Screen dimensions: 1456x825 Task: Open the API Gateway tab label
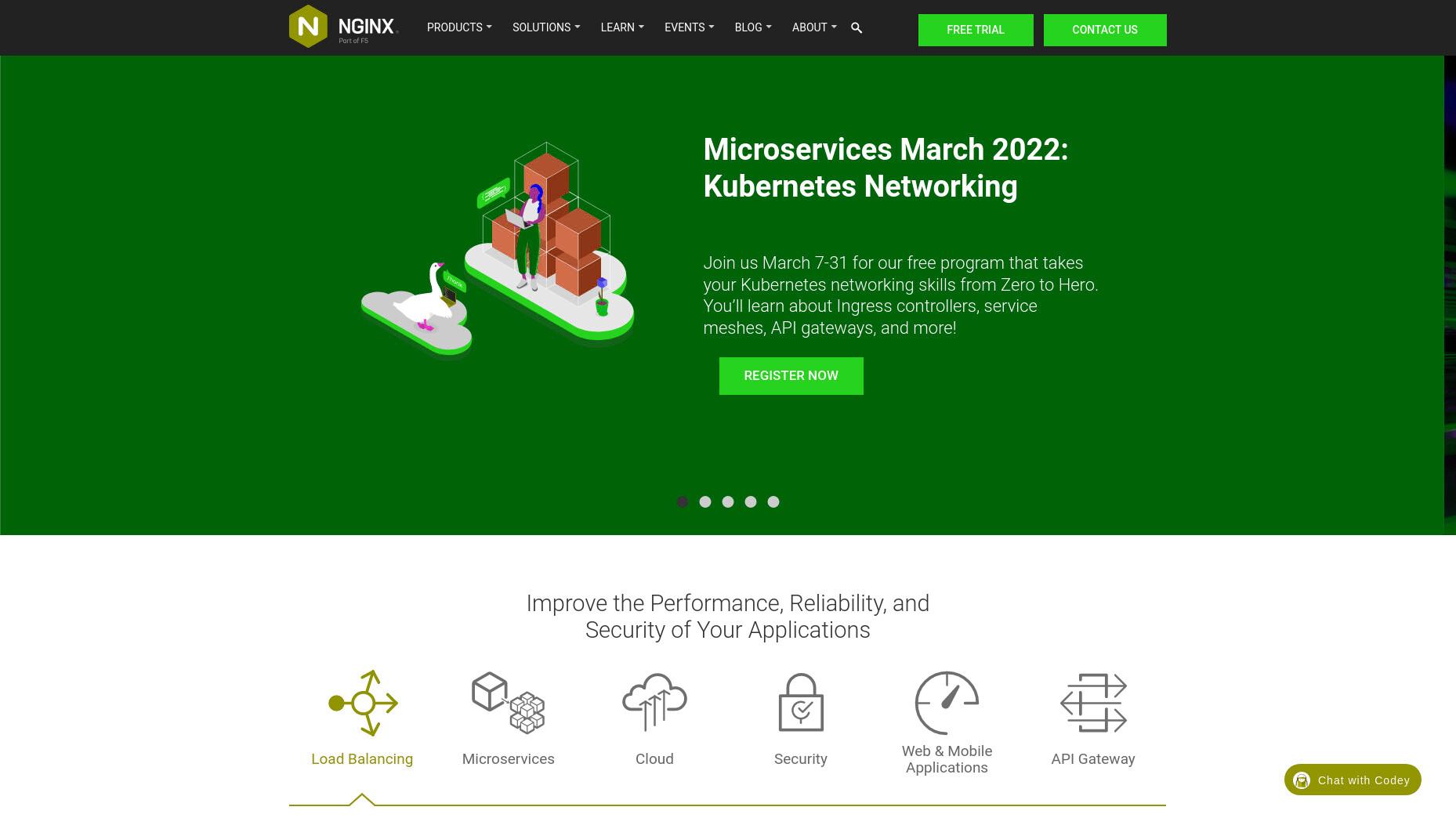[1093, 759]
